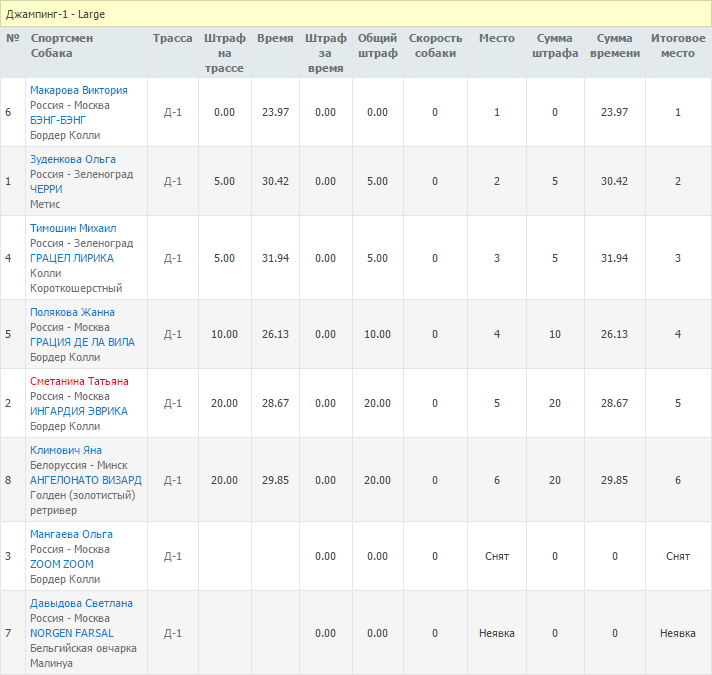
Task: Click the Время column header
Action: tap(275, 38)
